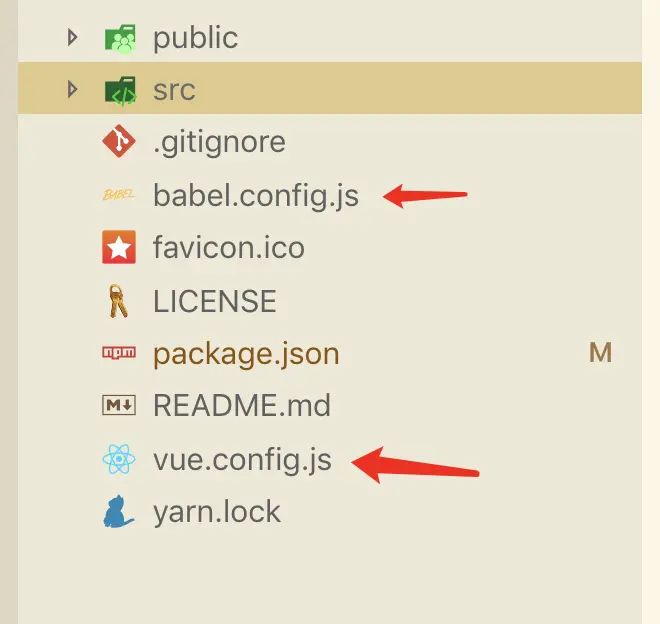Expand the public folder arrow
Image resolution: width=660 pixels, height=624 pixels.
[71, 38]
